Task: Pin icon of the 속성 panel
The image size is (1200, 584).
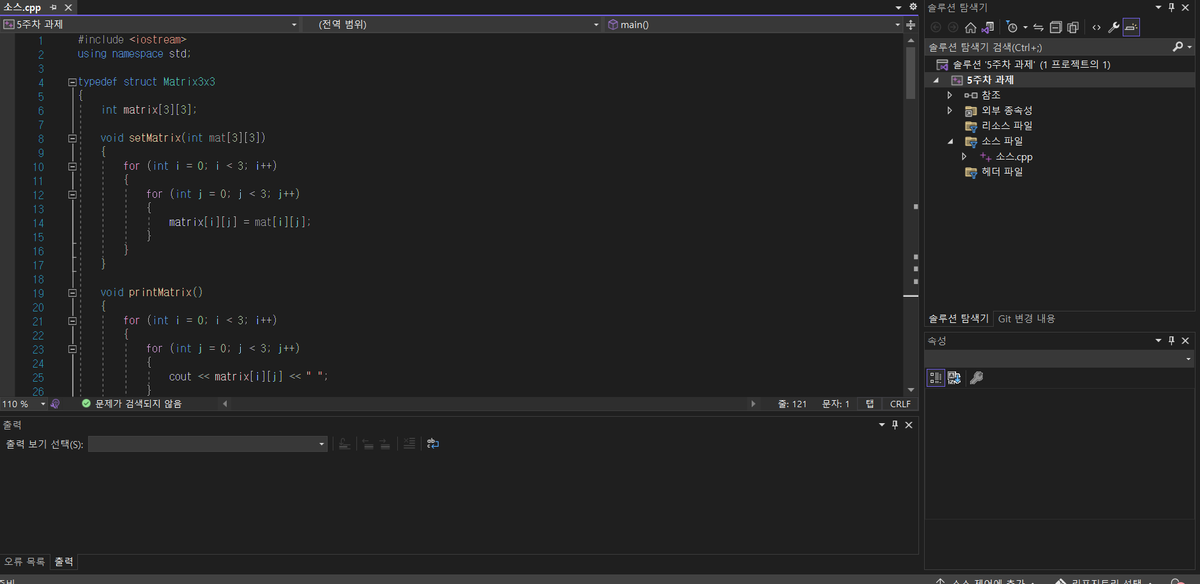Action: click(1172, 341)
